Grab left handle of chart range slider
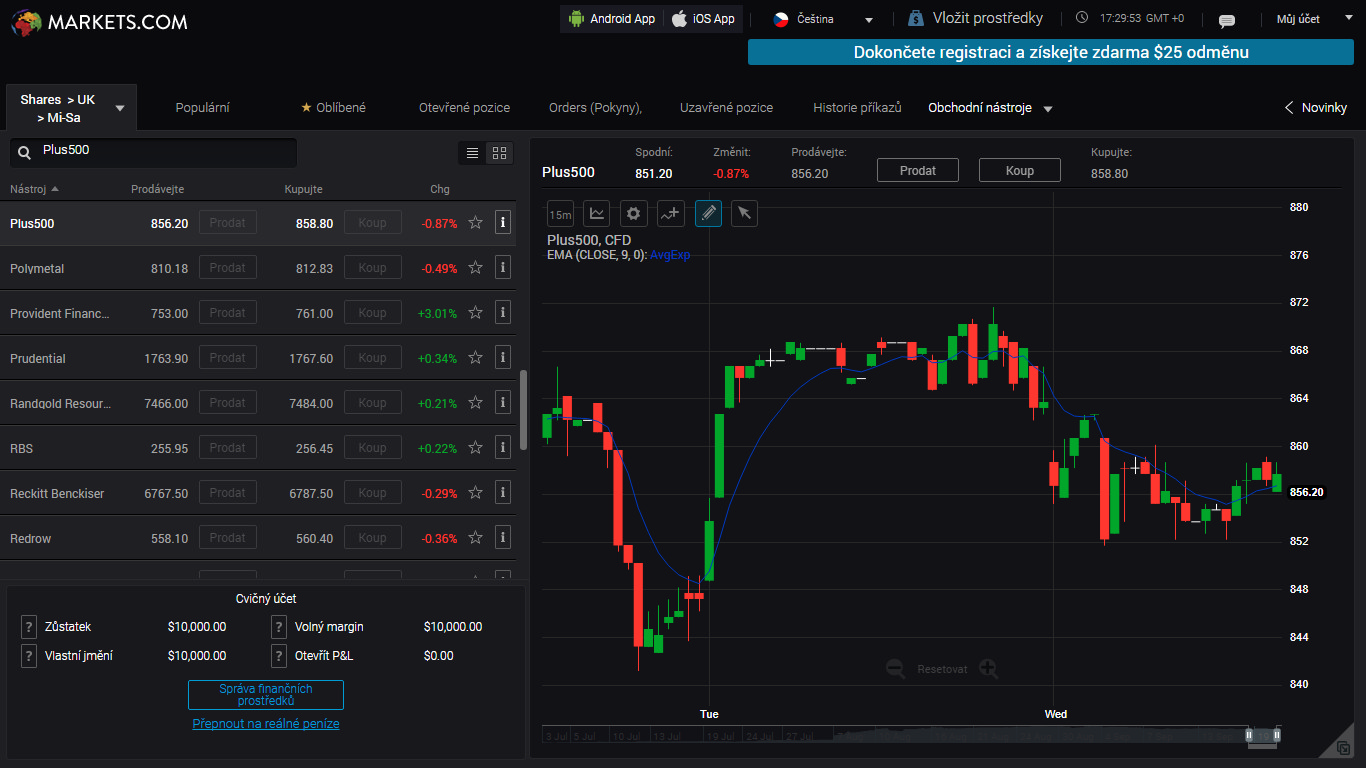The image size is (1366, 768). (1249, 735)
